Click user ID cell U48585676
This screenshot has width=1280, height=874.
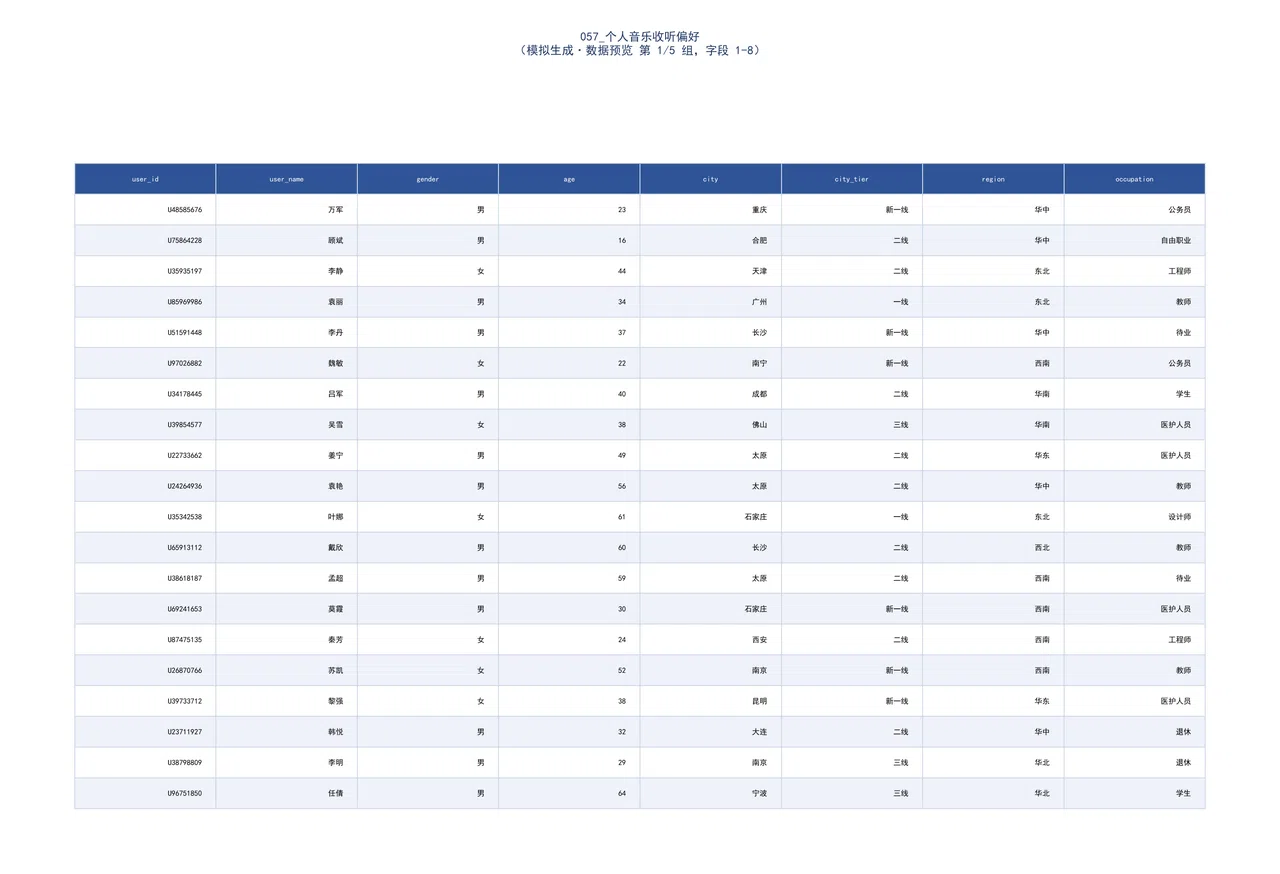click(x=145, y=210)
